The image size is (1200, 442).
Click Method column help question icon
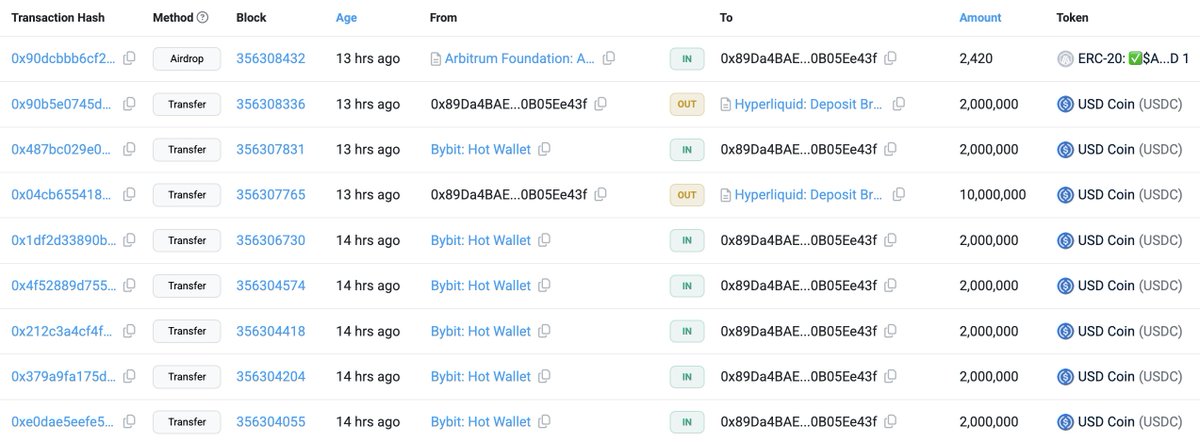[203, 18]
